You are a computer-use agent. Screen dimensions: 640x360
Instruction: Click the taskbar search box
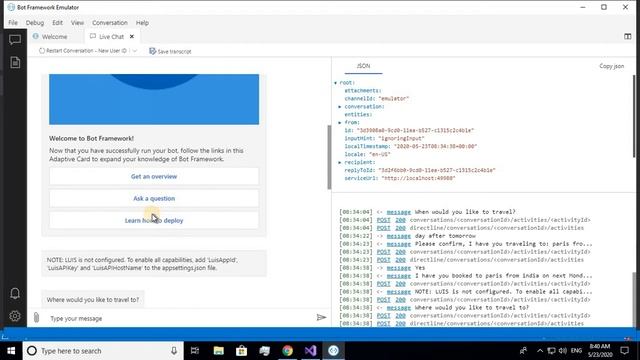pos(103,351)
